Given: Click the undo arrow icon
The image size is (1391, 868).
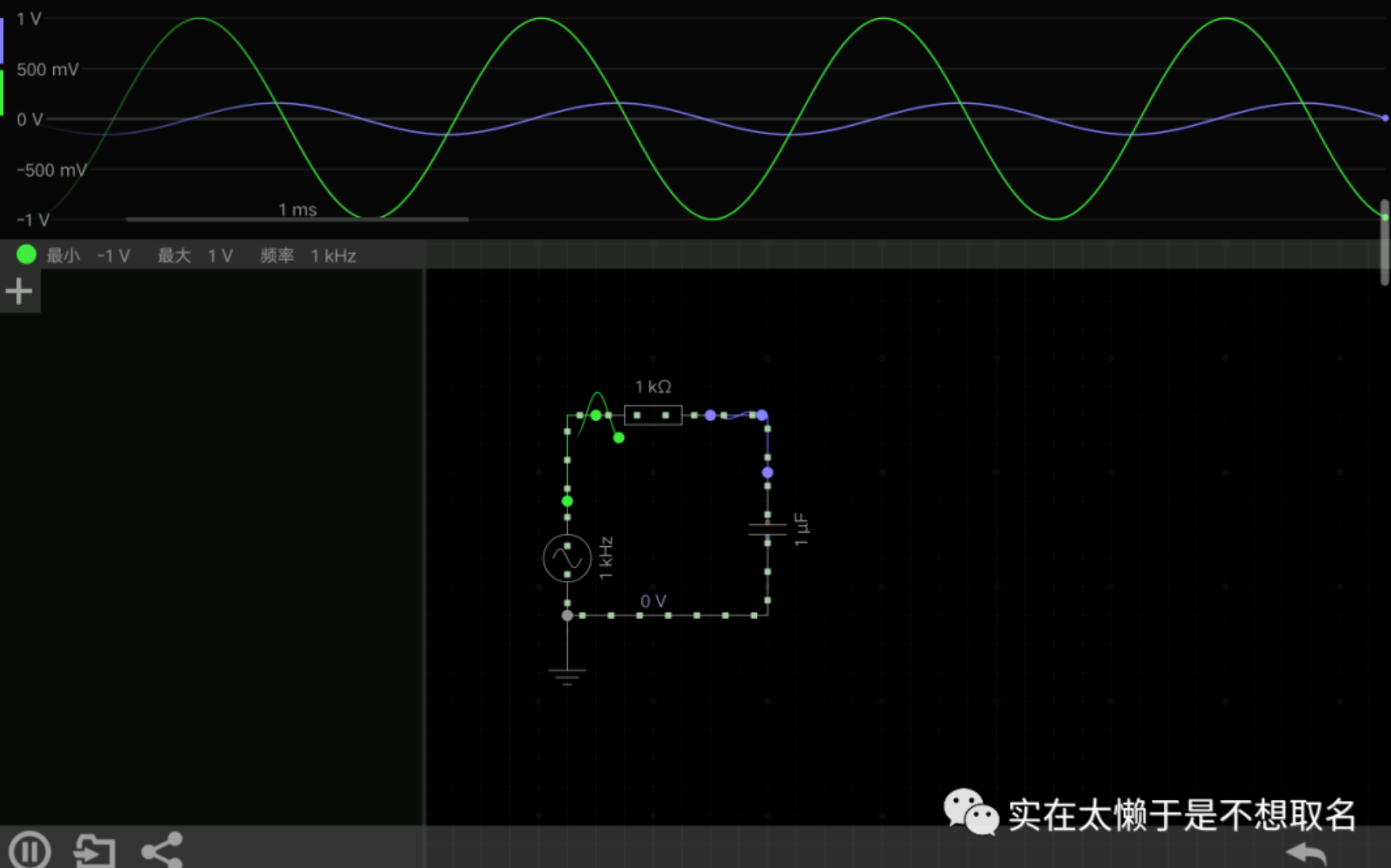Looking at the screenshot, I should (1305, 853).
